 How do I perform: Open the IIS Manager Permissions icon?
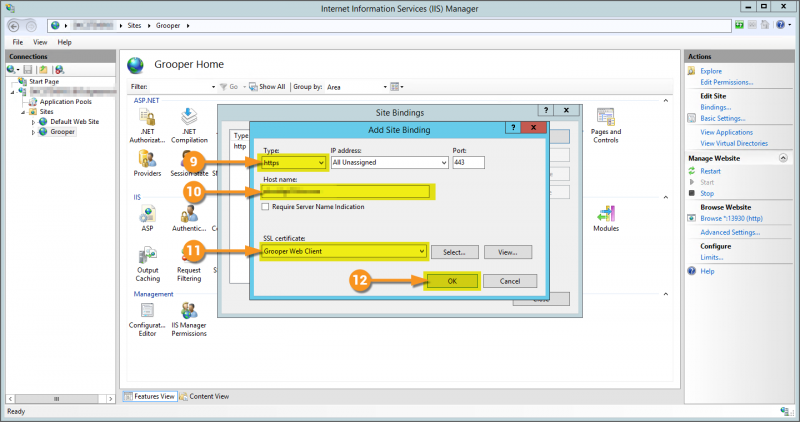[x=189, y=311]
